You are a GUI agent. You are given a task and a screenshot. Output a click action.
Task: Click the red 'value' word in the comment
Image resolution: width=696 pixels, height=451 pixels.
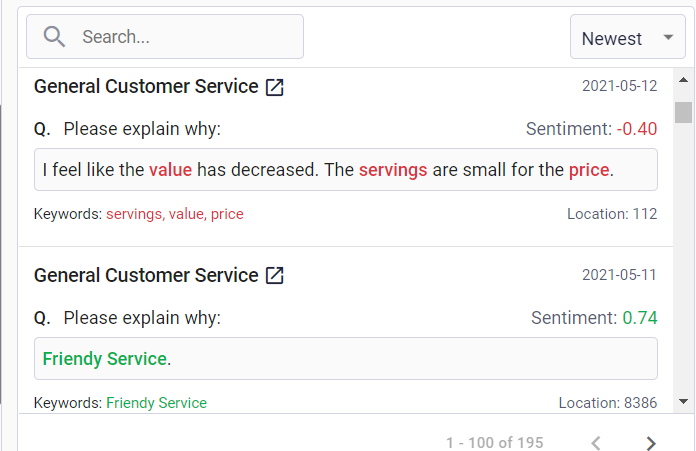(170, 170)
